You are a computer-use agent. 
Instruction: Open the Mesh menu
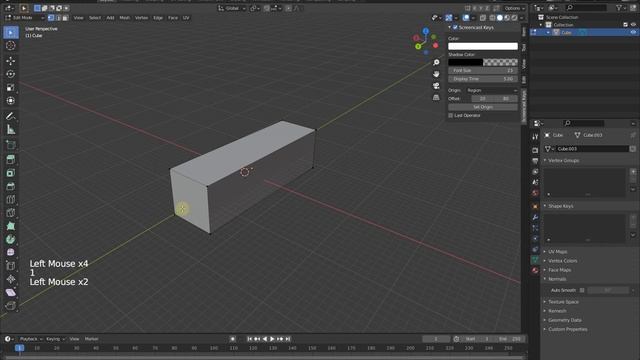124,18
